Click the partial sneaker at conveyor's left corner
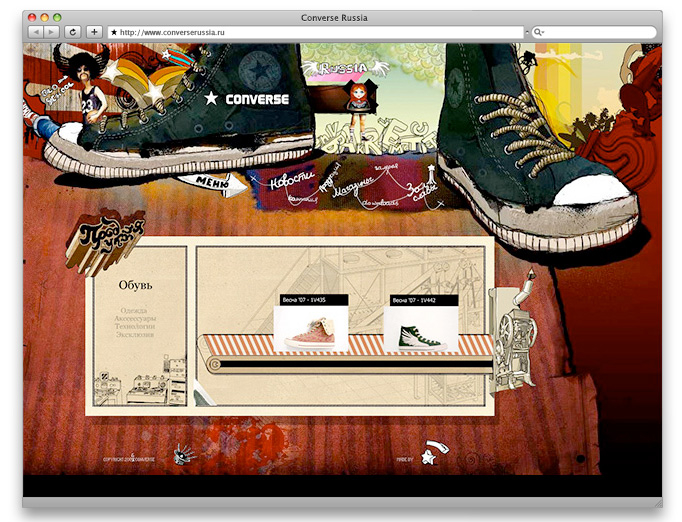 click(203, 393)
